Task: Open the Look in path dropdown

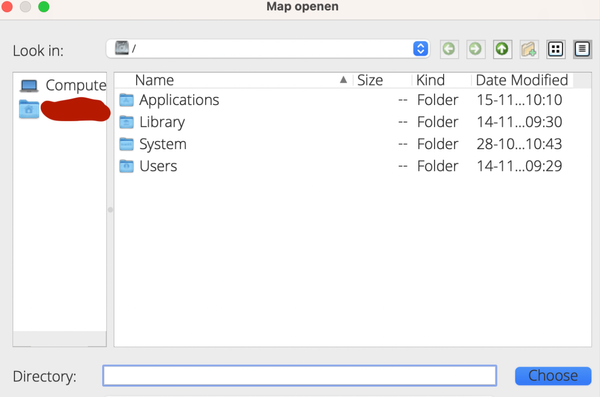Action: (x=420, y=49)
